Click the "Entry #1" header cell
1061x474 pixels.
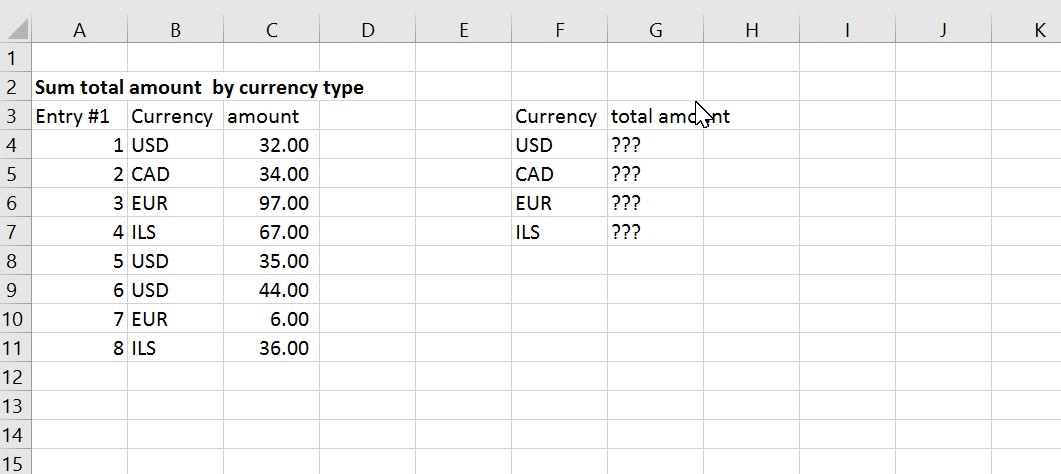click(x=79, y=116)
